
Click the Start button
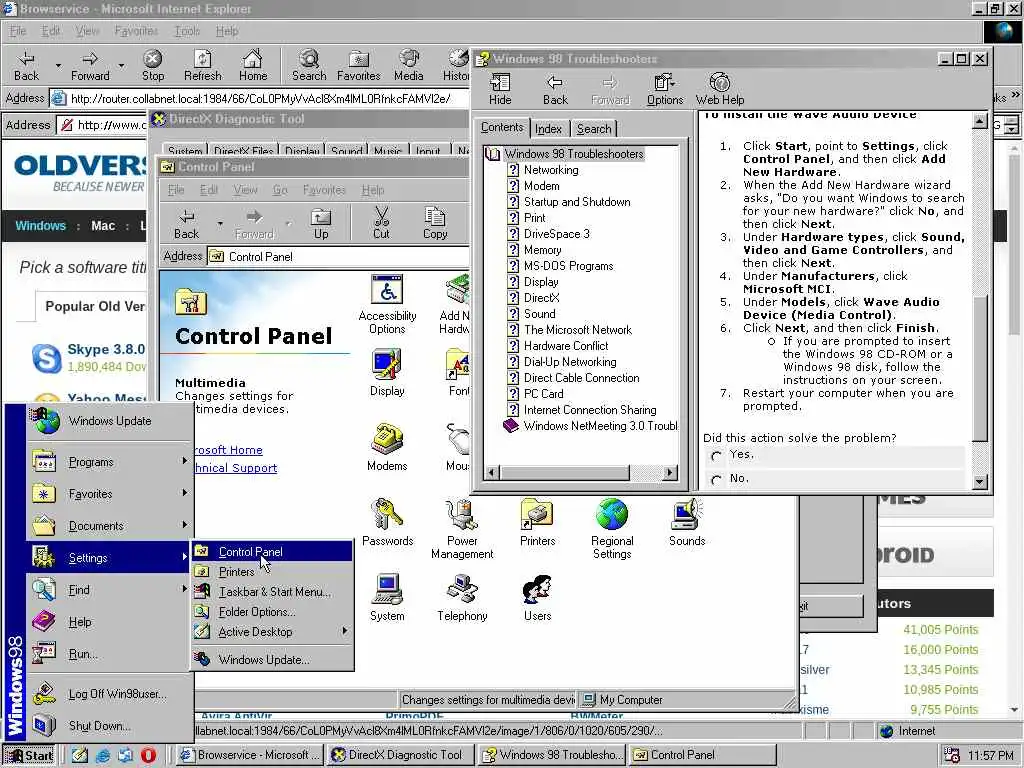(x=30, y=755)
